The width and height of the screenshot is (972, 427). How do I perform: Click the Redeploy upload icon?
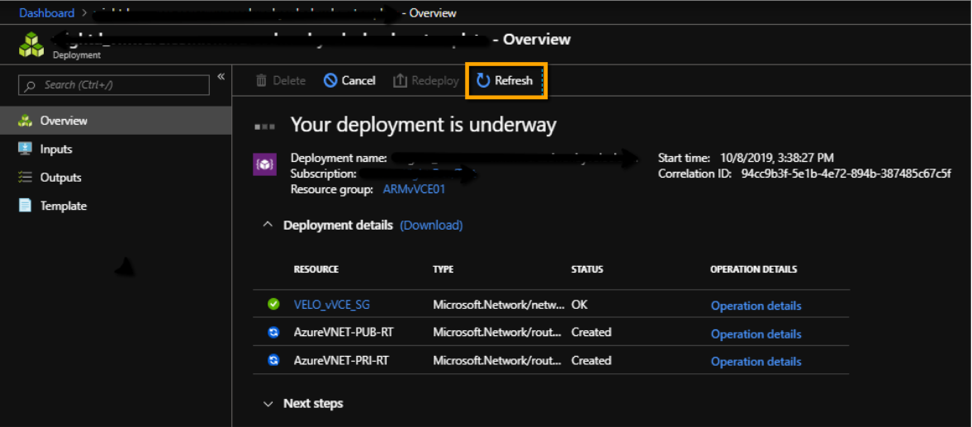tap(400, 81)
